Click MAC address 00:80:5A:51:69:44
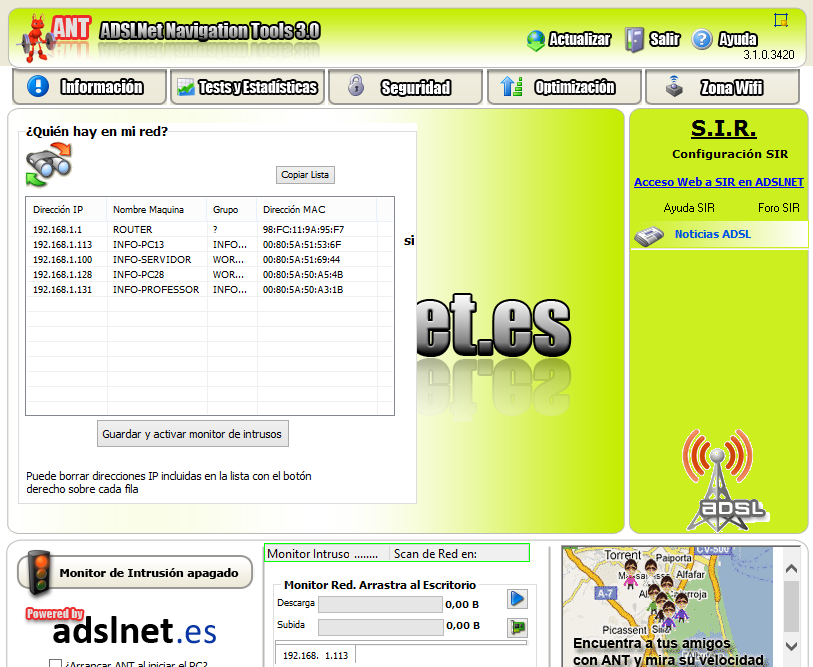The height and width of the screenshot is (667, 813). tap(301, 259)
